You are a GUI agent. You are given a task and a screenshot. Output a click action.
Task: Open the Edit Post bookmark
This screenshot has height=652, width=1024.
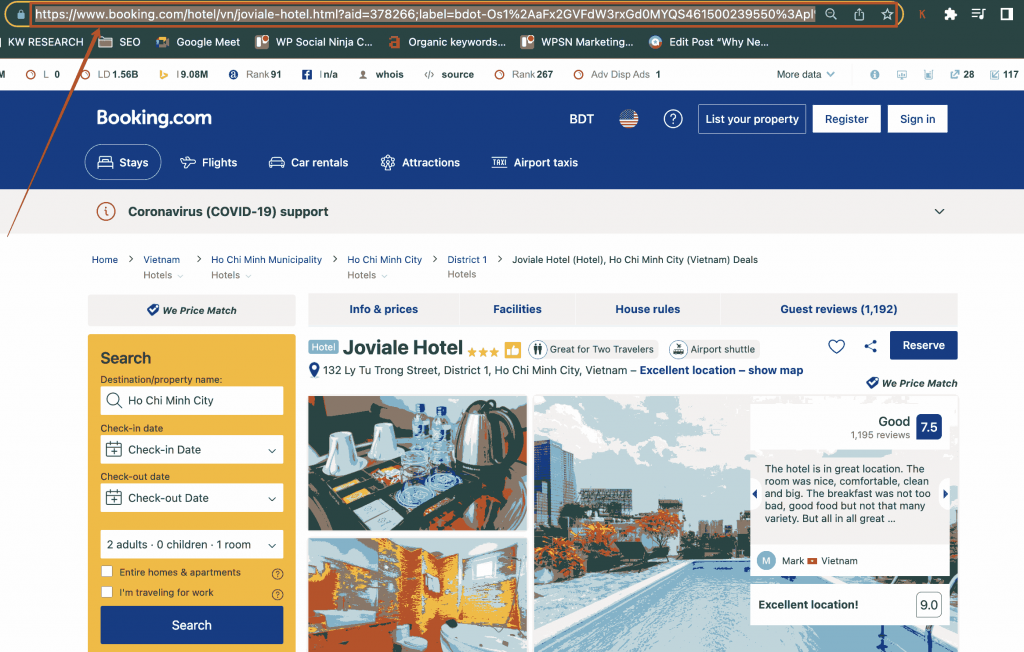tap(709, 42)
